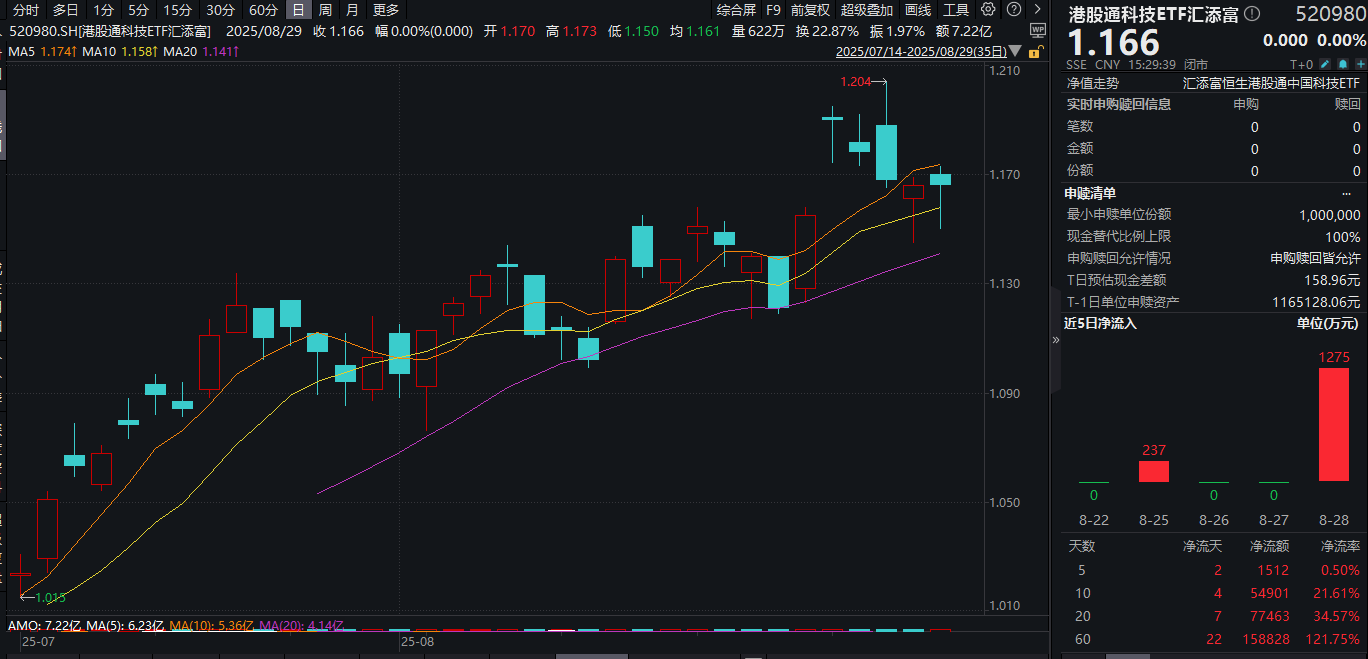Image resolution: width=1368 pixels, height=659 pixels.
Task: Open the 画线 drawing tools button
Action: click(x=918, y=10)
